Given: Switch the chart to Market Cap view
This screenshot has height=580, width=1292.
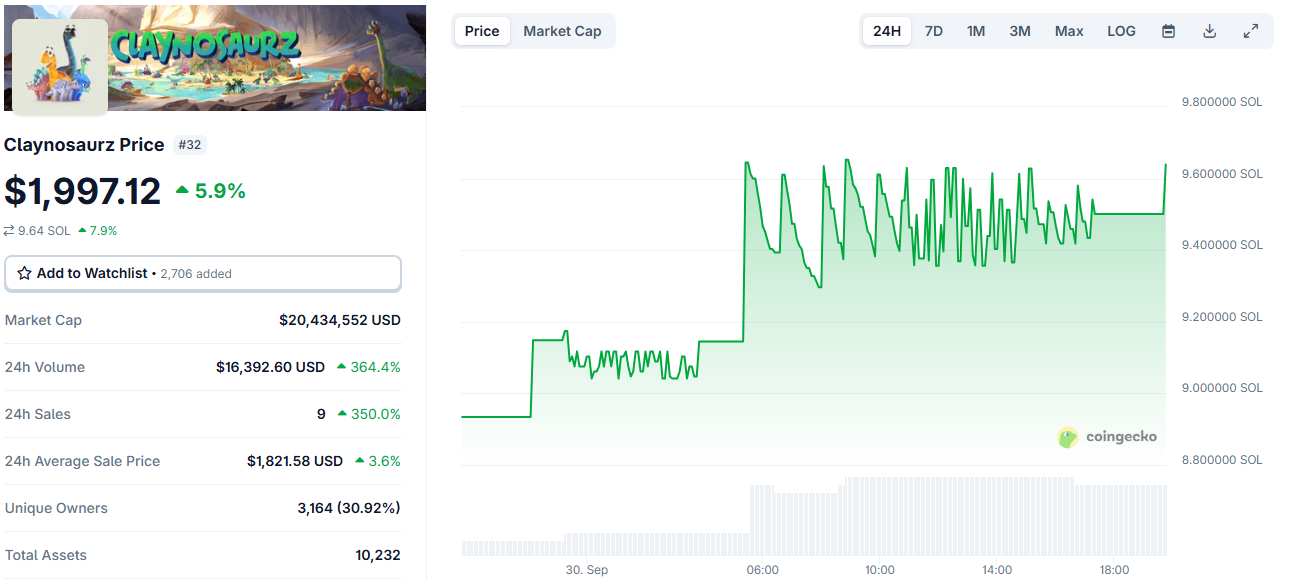Looking at the screenshot, I should coord(562,31).
